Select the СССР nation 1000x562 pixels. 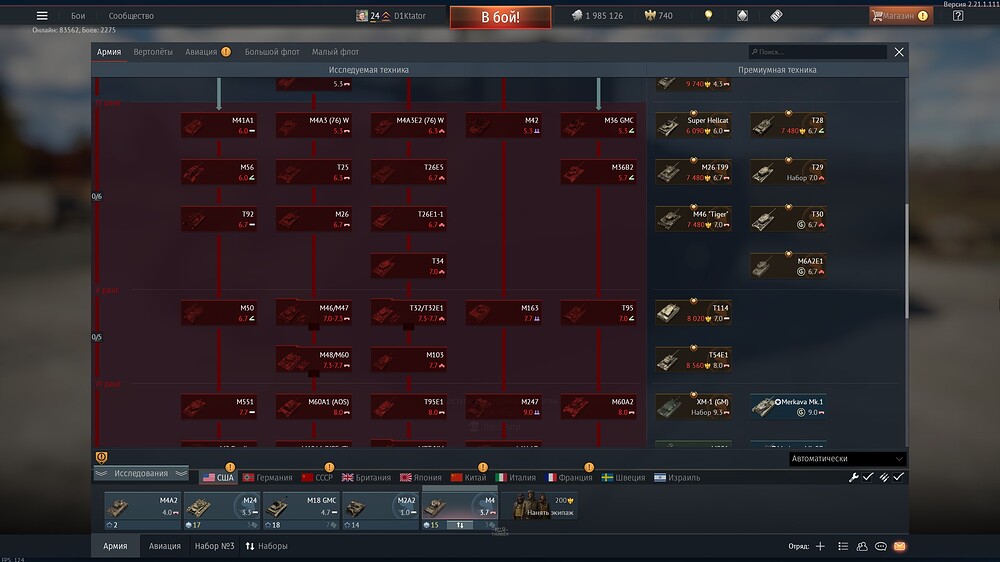point(317,477)
